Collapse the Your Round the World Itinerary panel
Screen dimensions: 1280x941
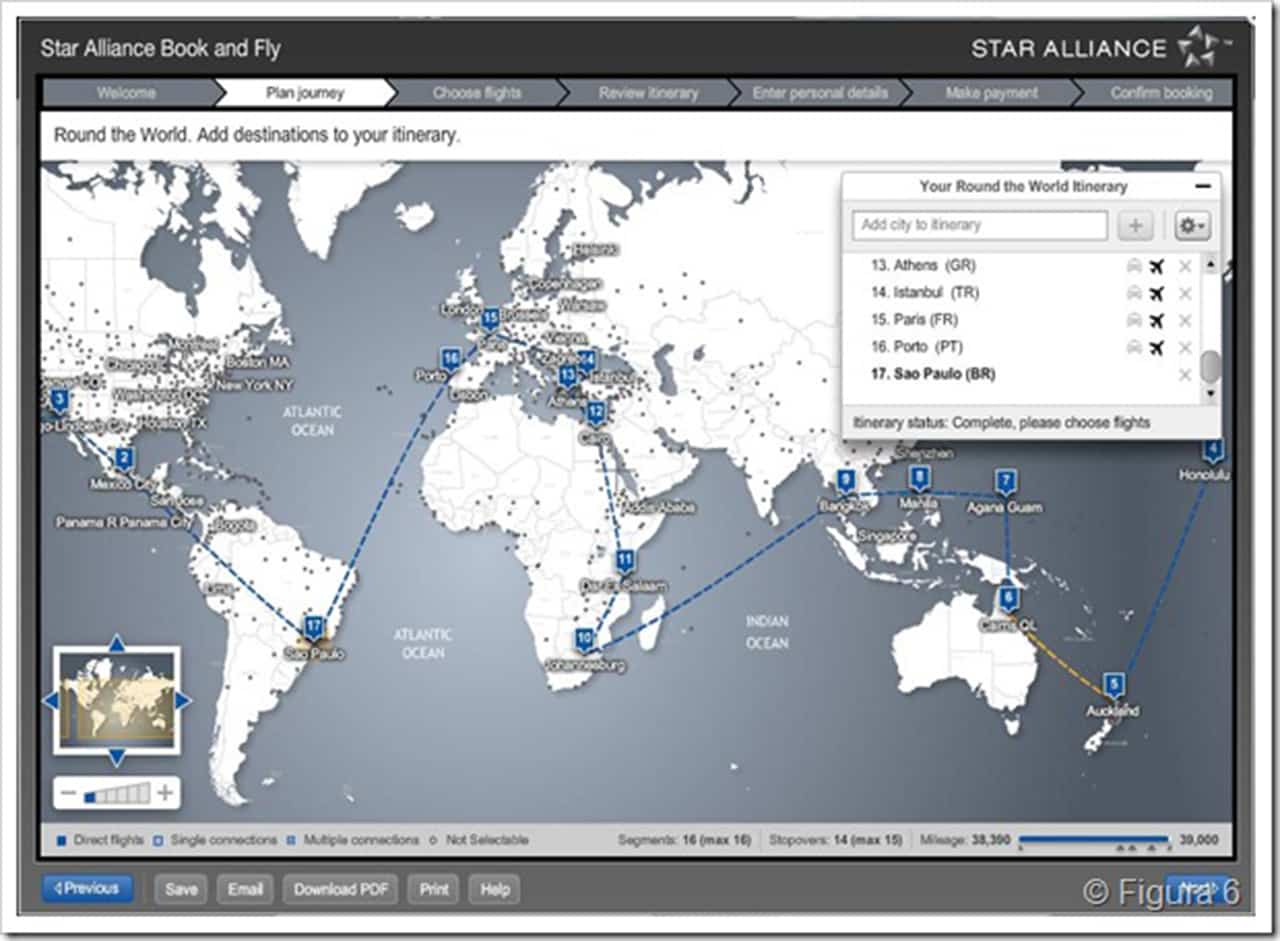(x=1203, y=186)
